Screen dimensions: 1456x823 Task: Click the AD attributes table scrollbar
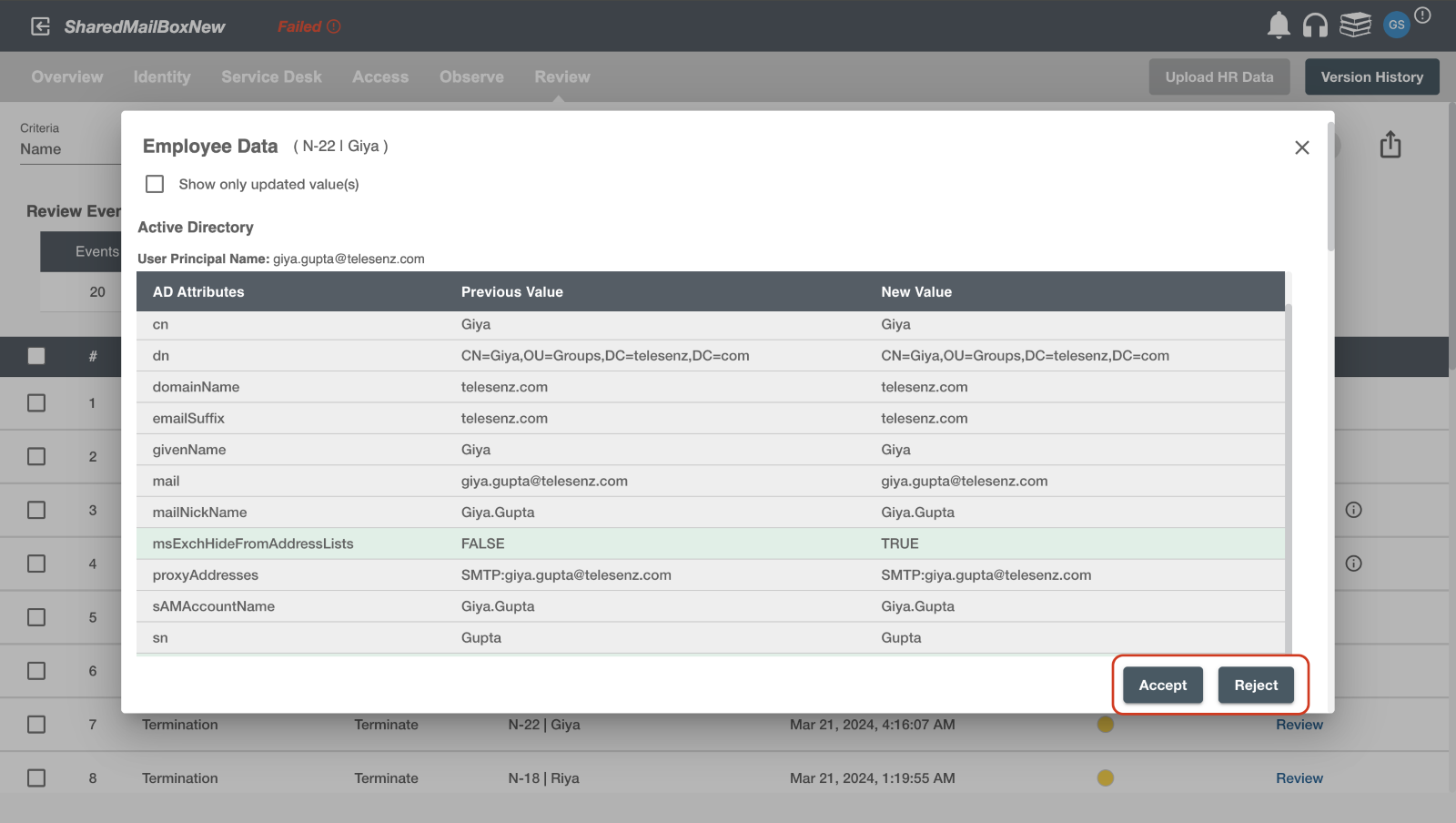(x=1289, y=478)
